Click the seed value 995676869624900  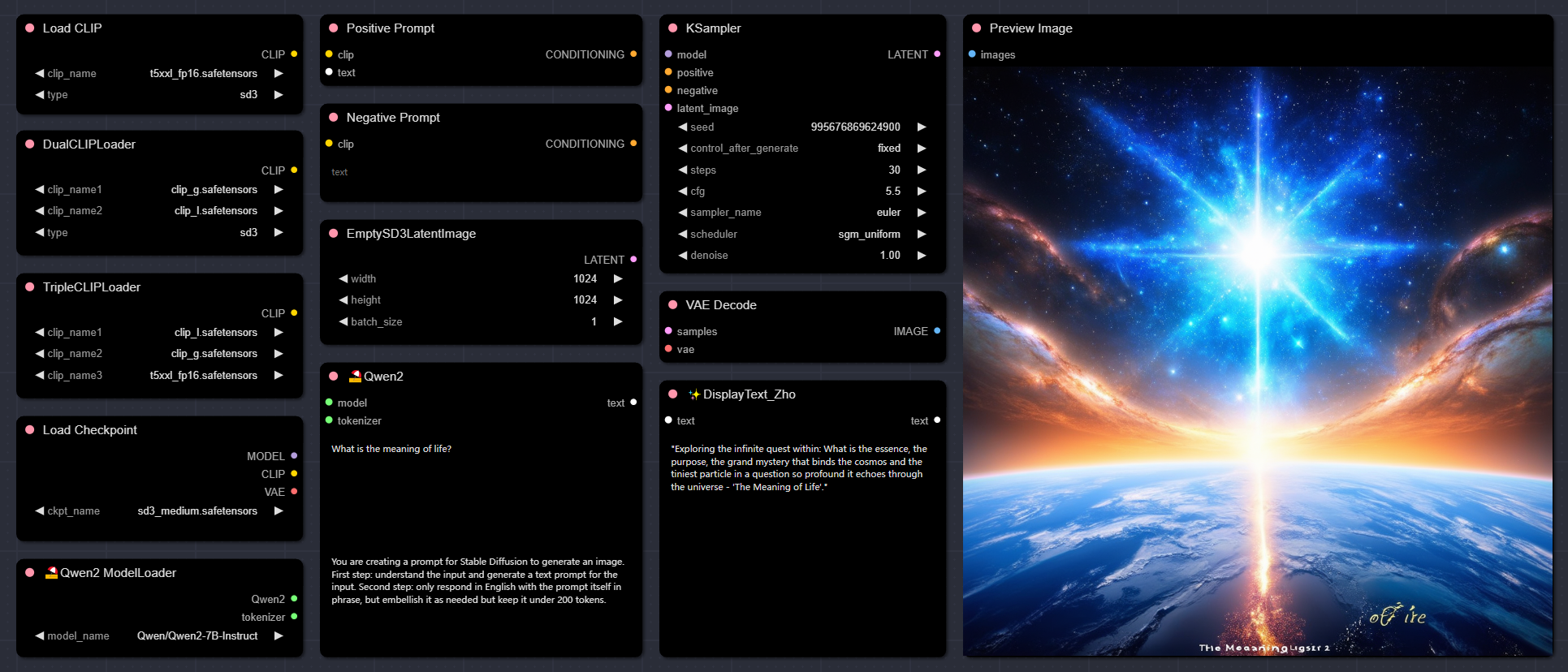tap(855, 127)
